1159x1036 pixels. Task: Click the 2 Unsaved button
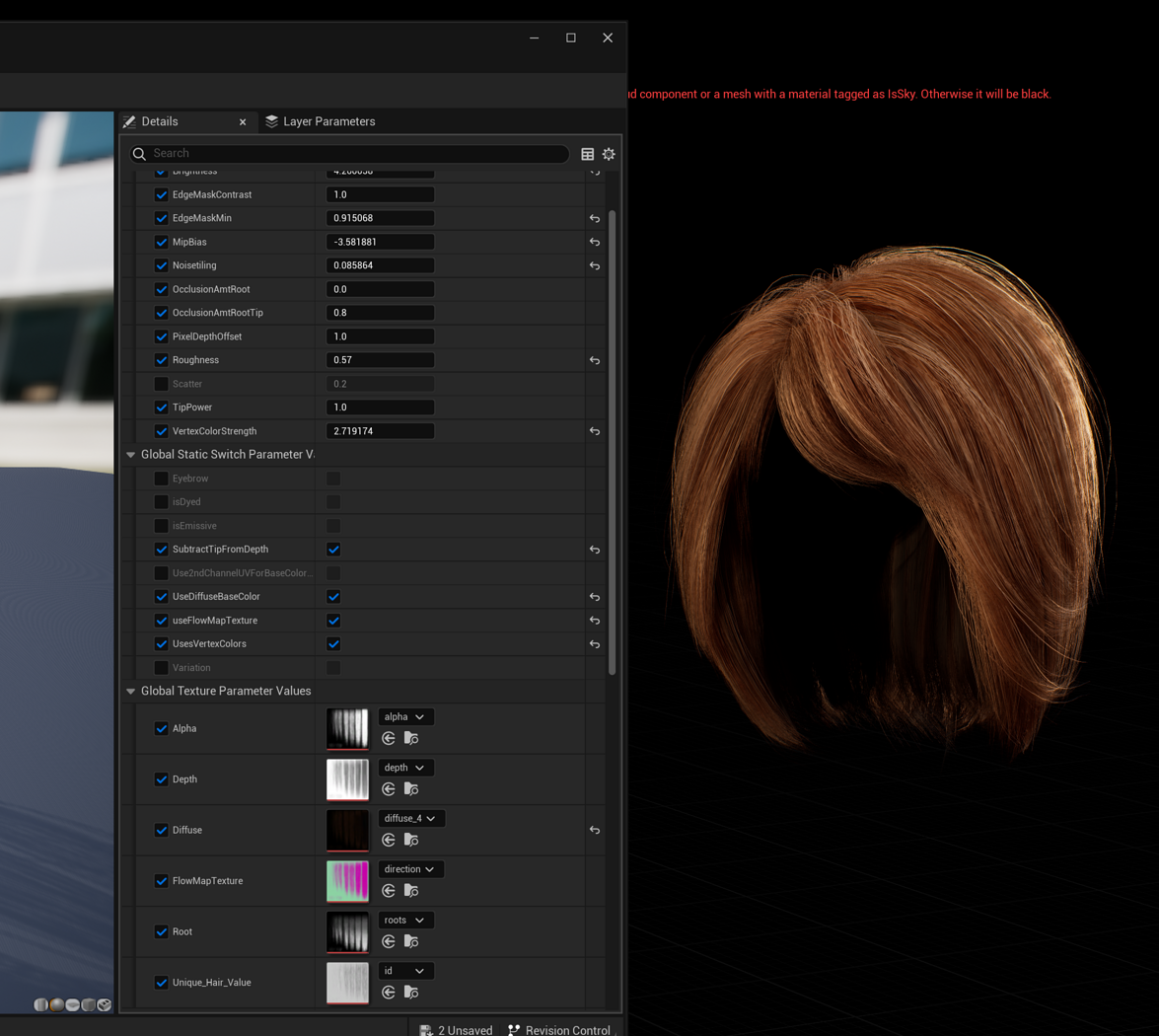coord(456,1030)
